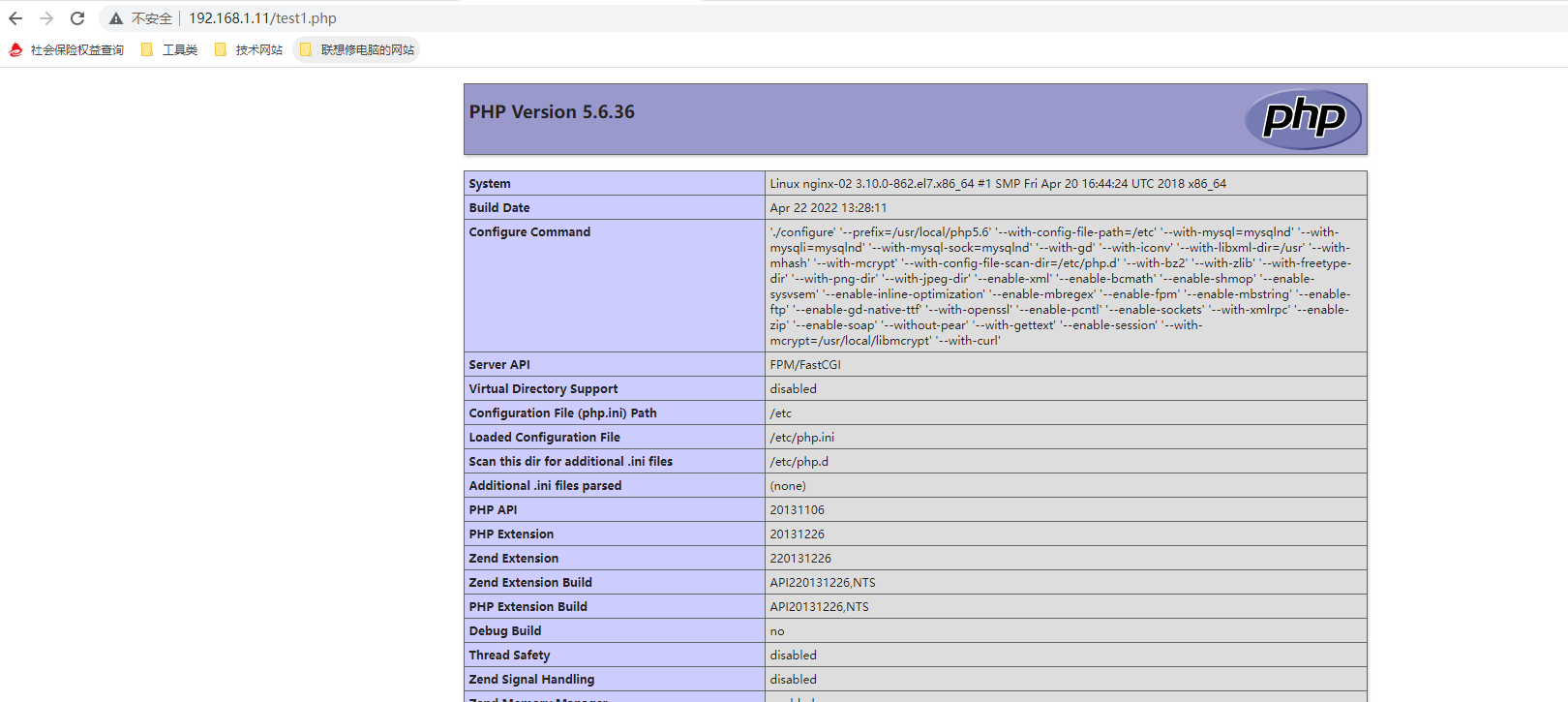
Task: Click the /etc/php.ini value
Action: pos(802,438)
